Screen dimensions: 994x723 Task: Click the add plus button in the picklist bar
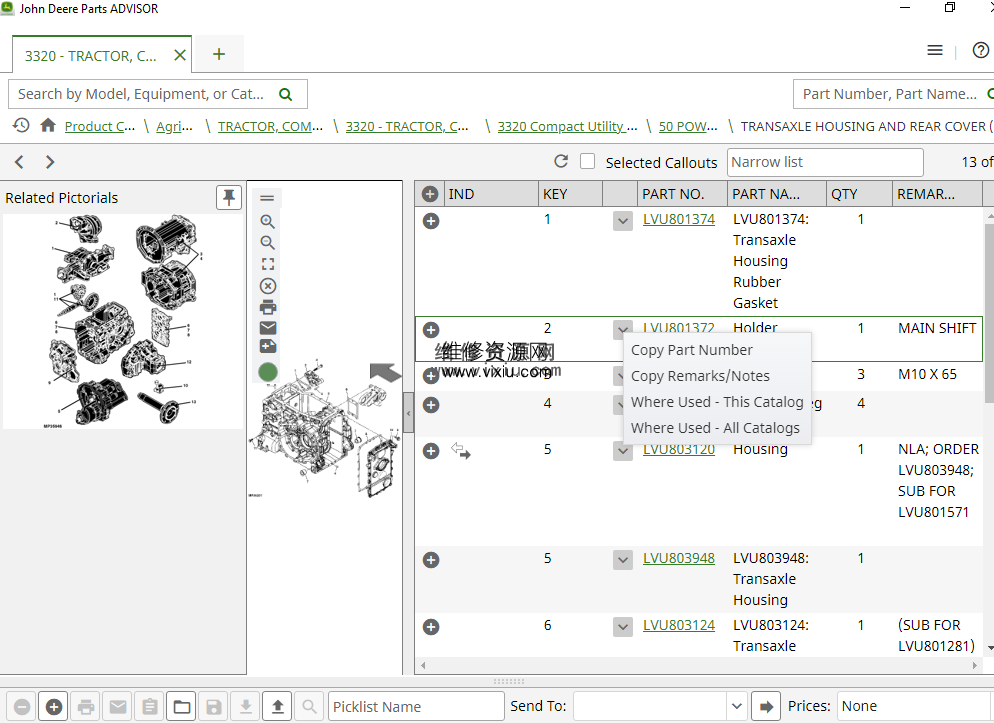click(54, 707)
